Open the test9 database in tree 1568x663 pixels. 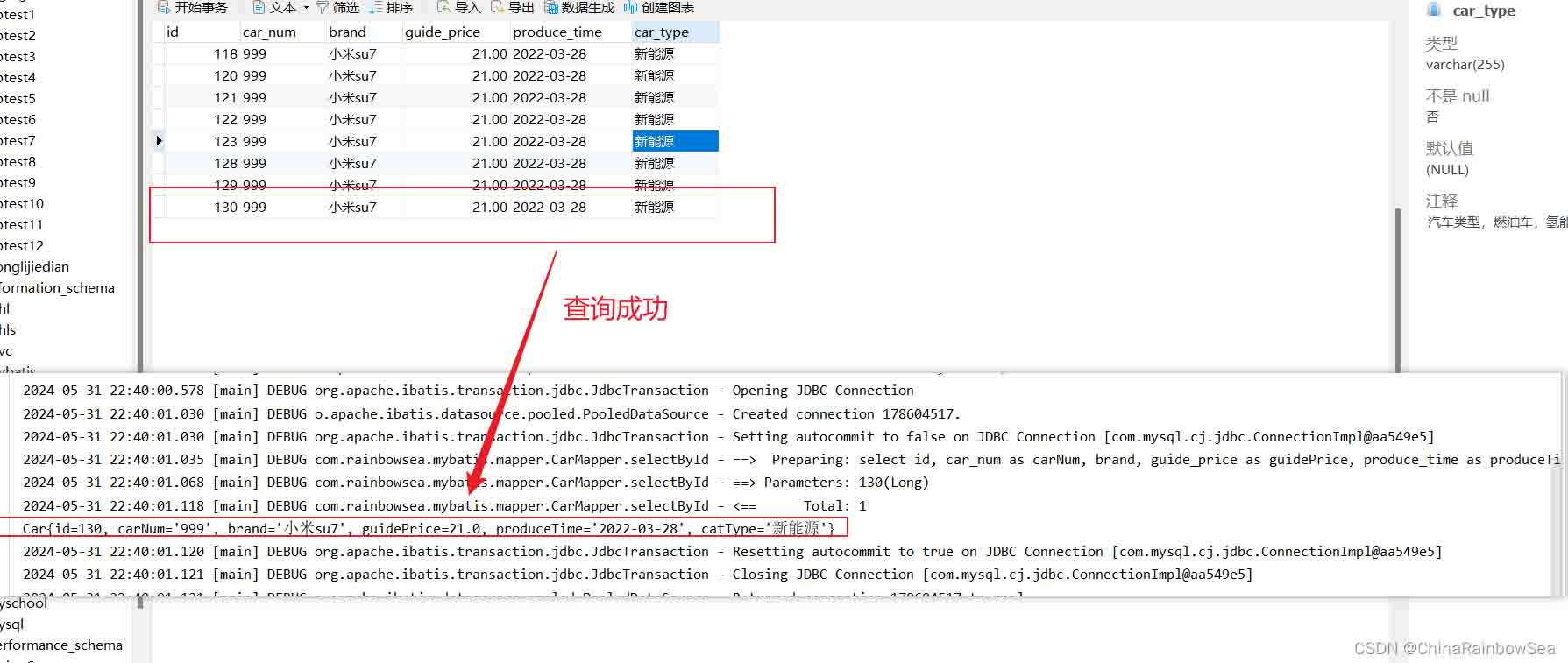tap(18, 183)
